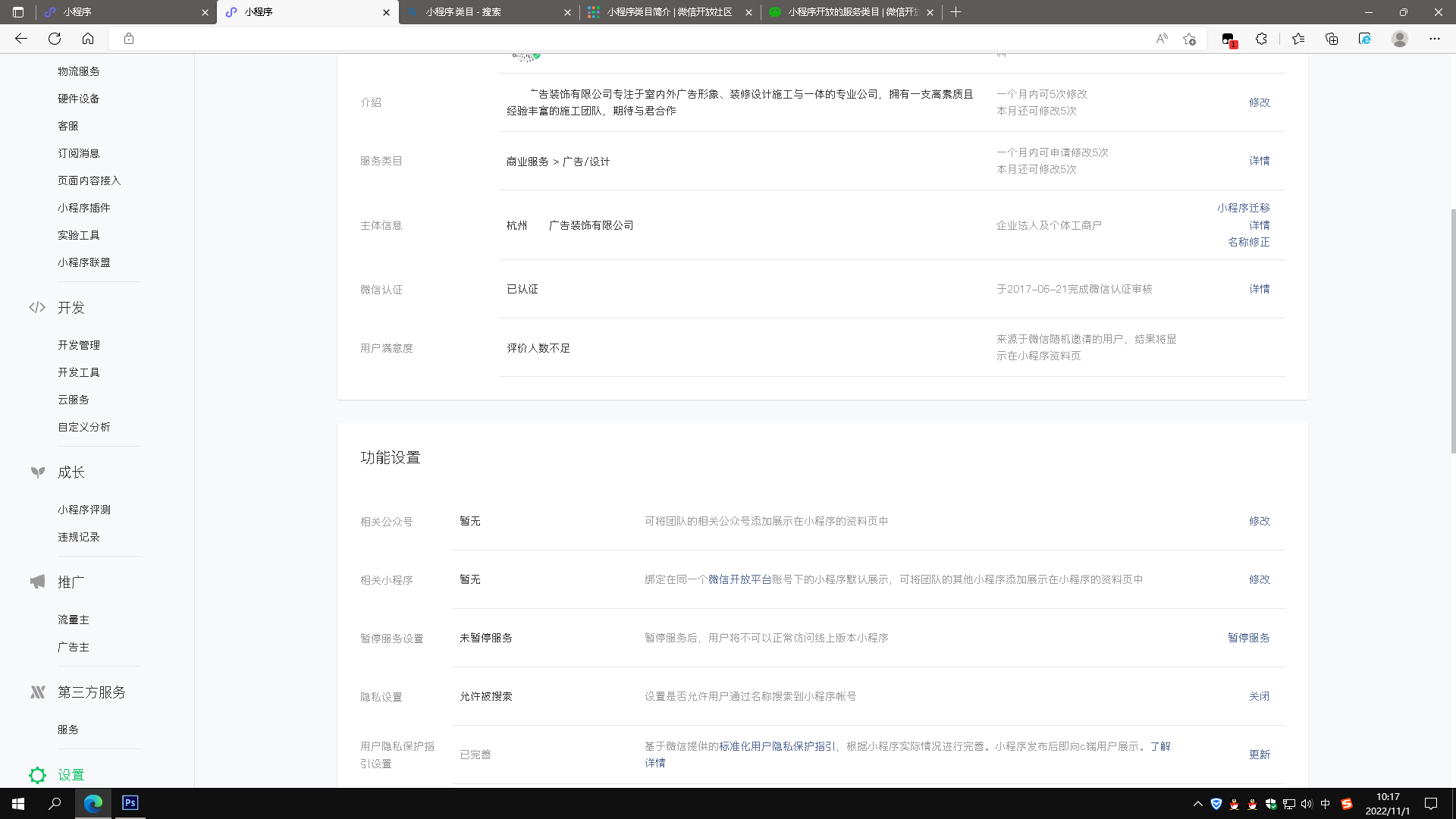Open the browser settings ellipsis menu
Viewport: 1456px width, 819px height.
(1434, 39)
